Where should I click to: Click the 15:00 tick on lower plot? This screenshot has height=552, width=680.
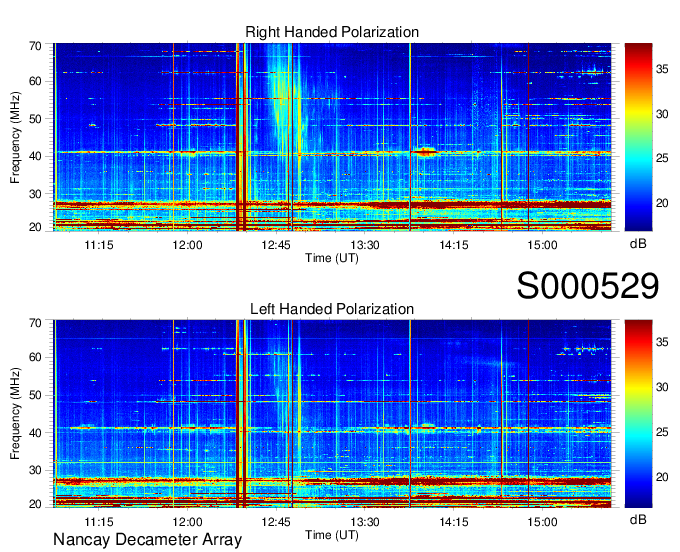[x=542, y=522]
